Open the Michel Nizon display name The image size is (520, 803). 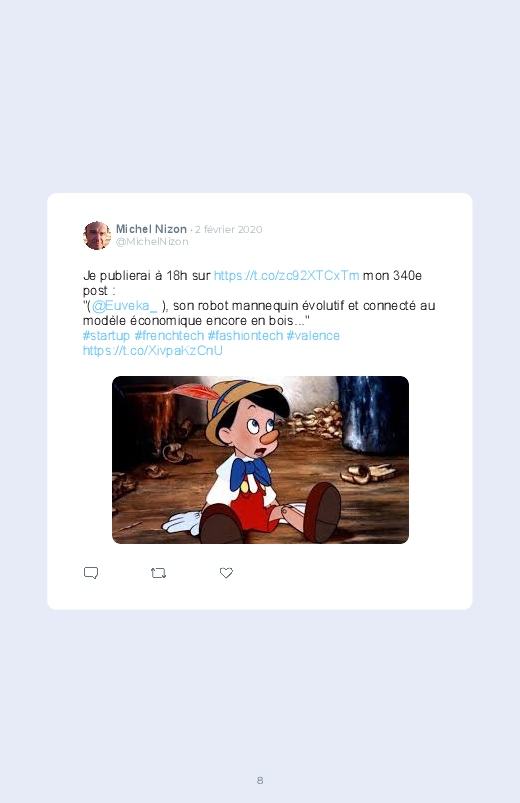pos(151,229)
